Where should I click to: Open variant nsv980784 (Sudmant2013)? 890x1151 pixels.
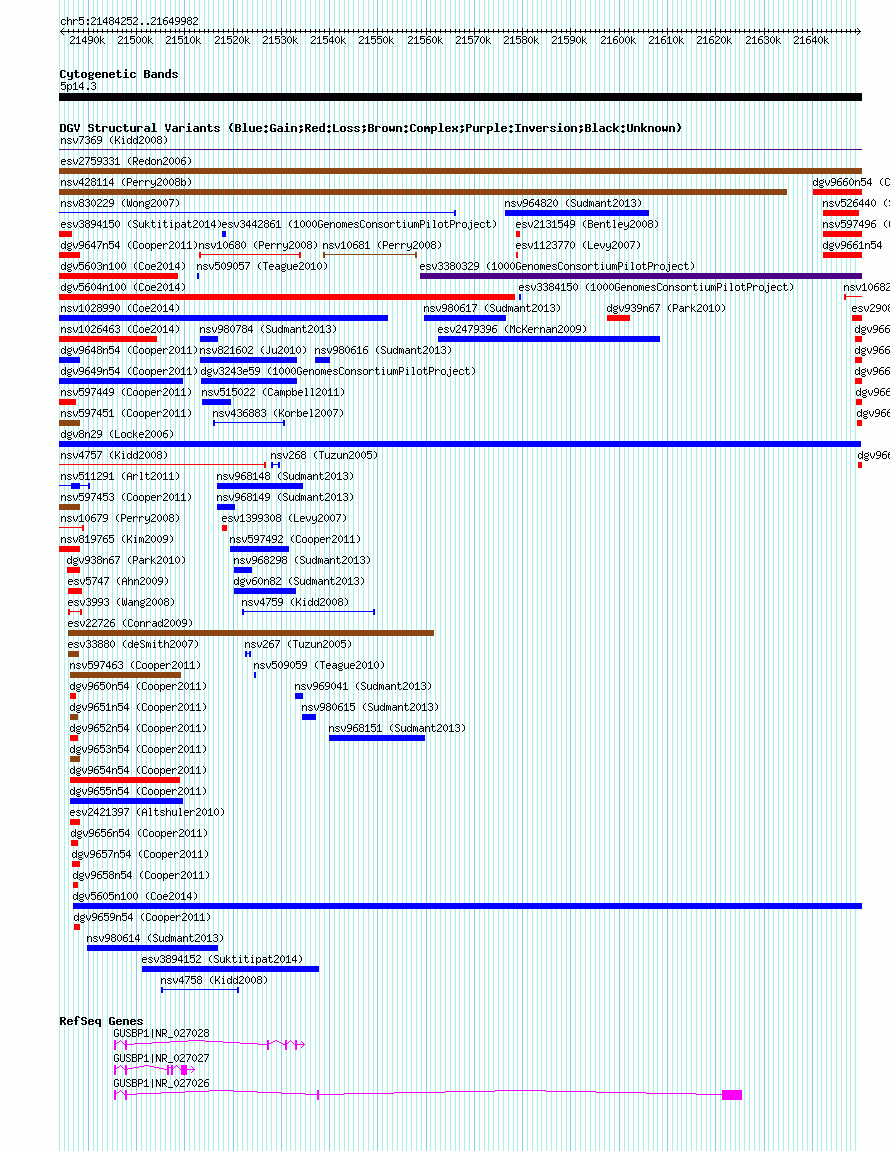(268, 330)
